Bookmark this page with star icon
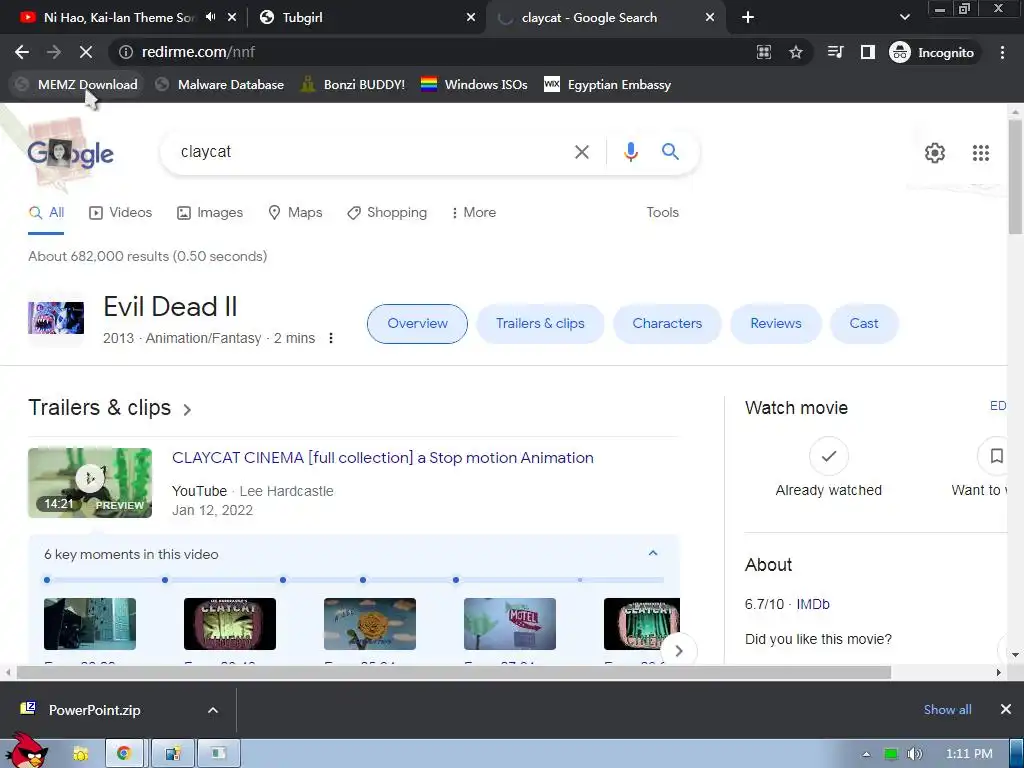The height and width of the screenshot is (768, 1024). tap(795, 52)
